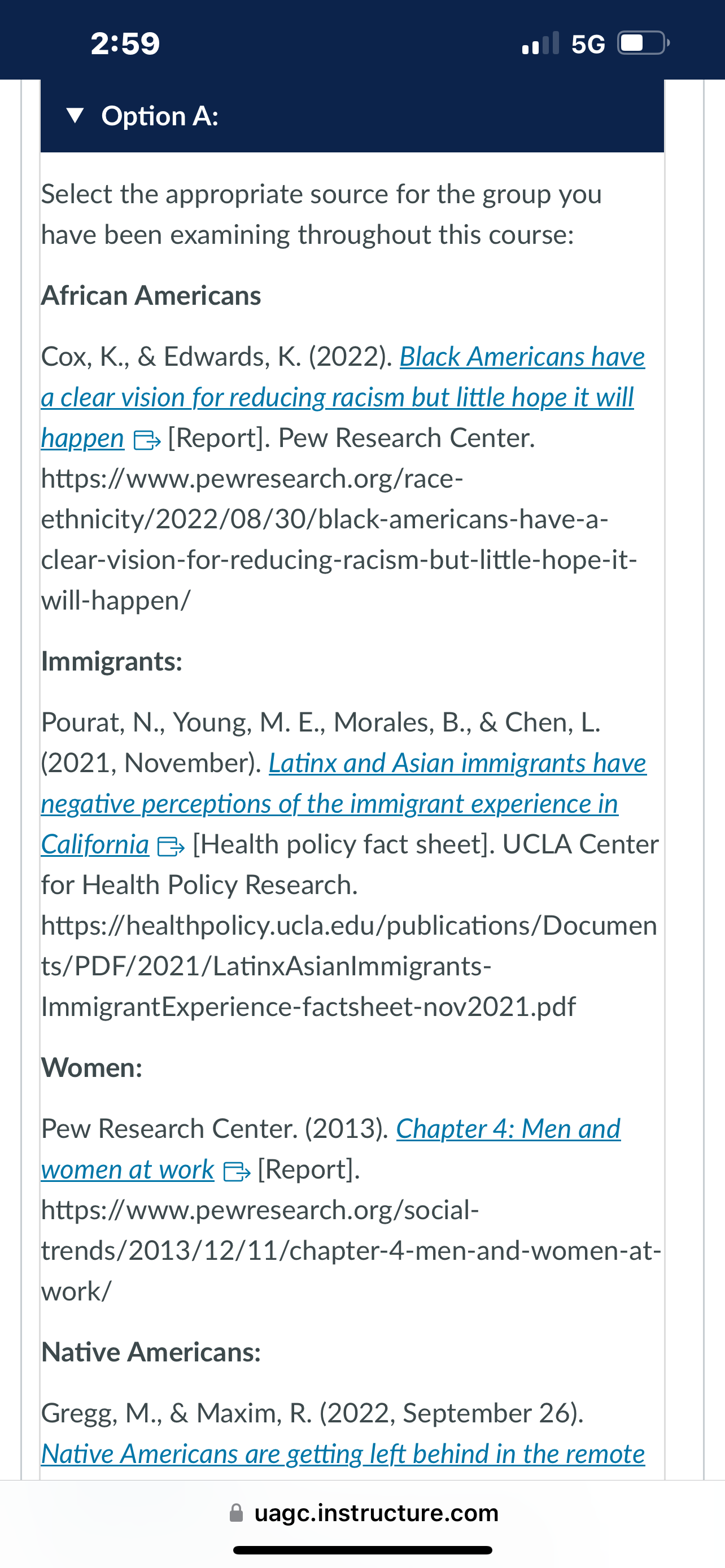Tap the lock icon in address bar
Screen dimensions: 725x1568
[x=236, y=1513]
